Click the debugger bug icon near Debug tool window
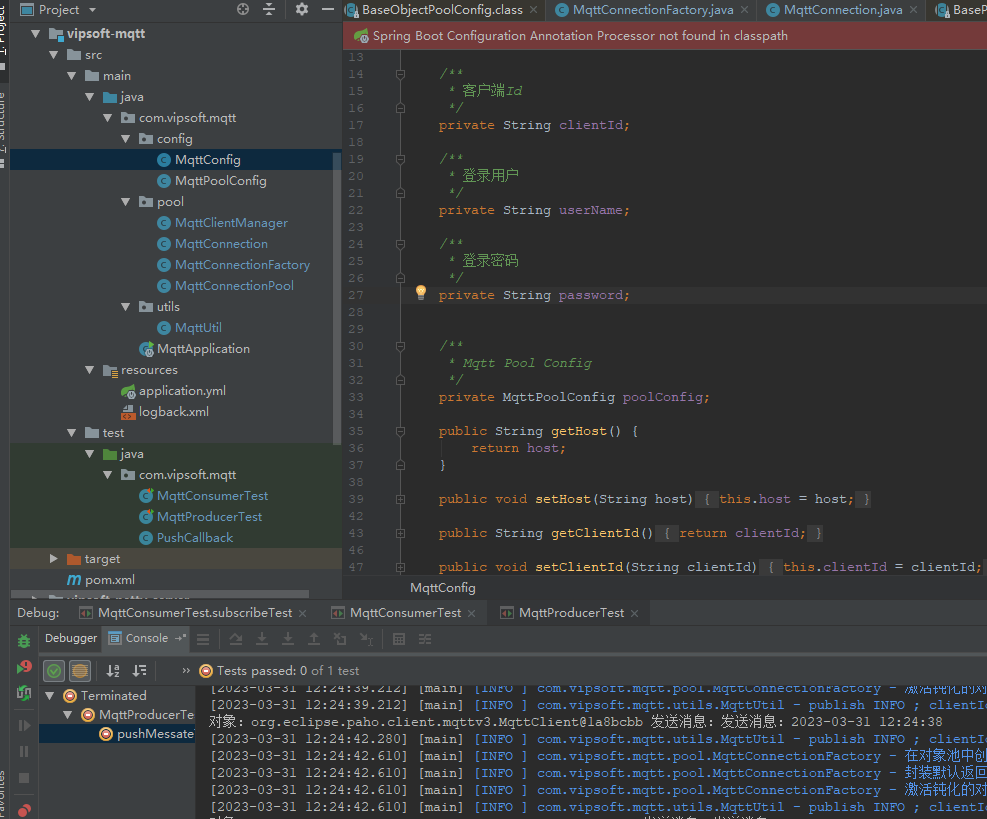This screenshot has width=987, height=819. coord(23,639)
